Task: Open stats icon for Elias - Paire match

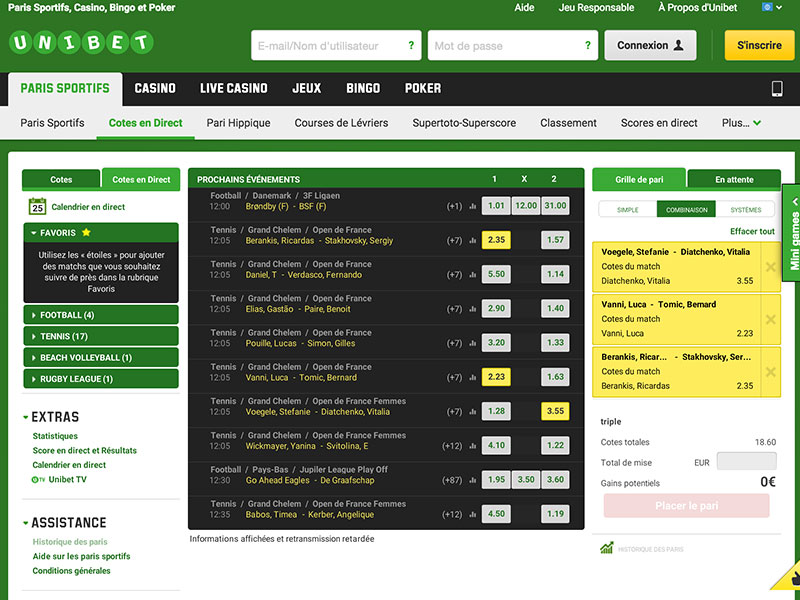Action: point(472,309)
